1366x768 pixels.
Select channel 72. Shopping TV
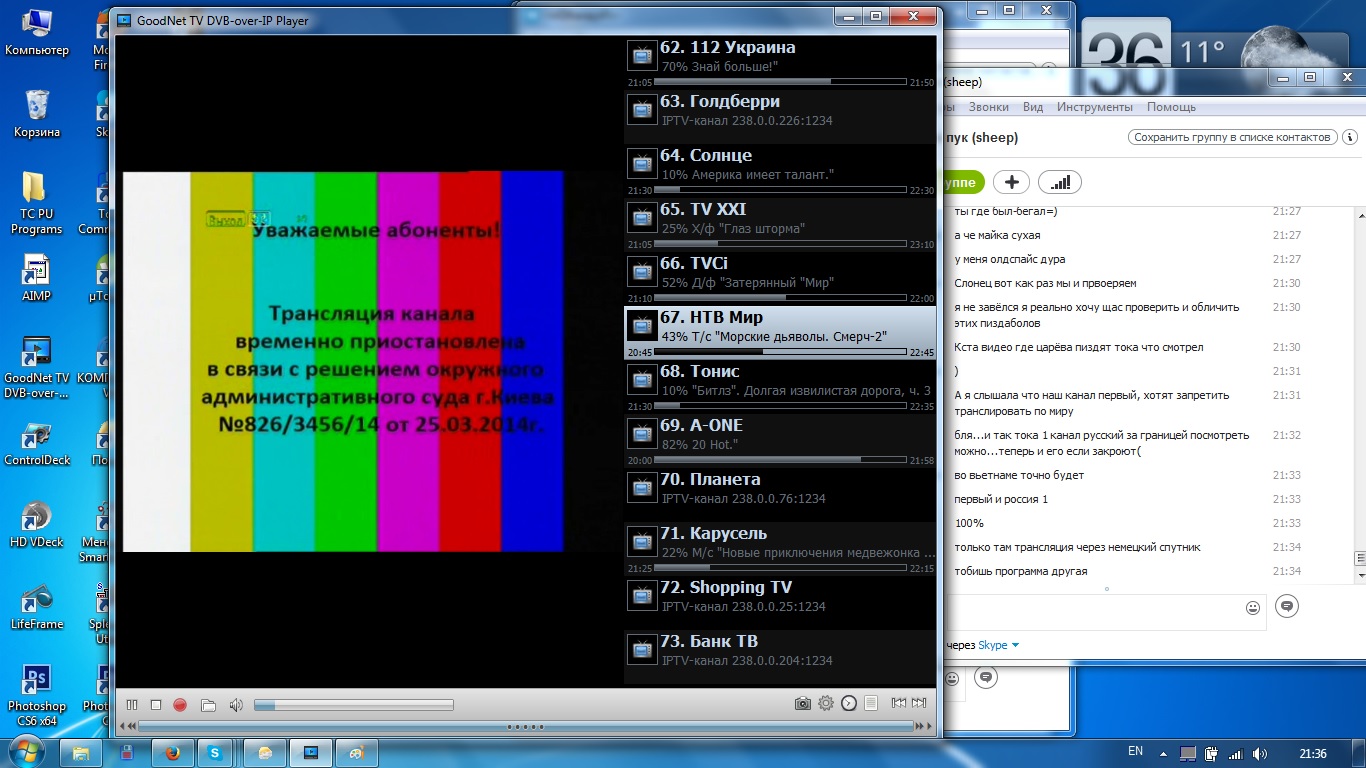pos(780,602)
